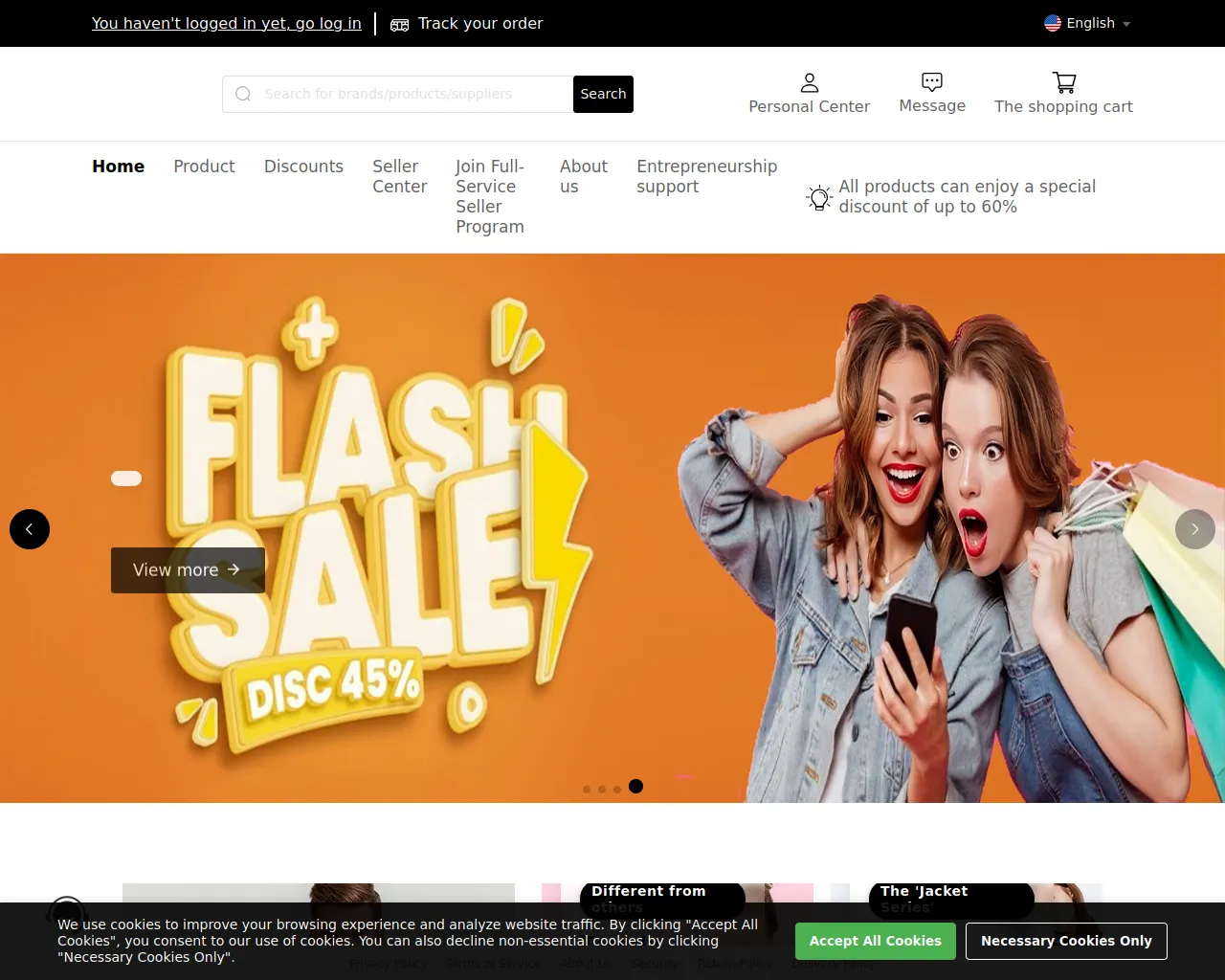Image resolution: width=1225 pixels, height=980 pixels.
Task: Open the Message chat bubble icon
Action: click(932, 81)
